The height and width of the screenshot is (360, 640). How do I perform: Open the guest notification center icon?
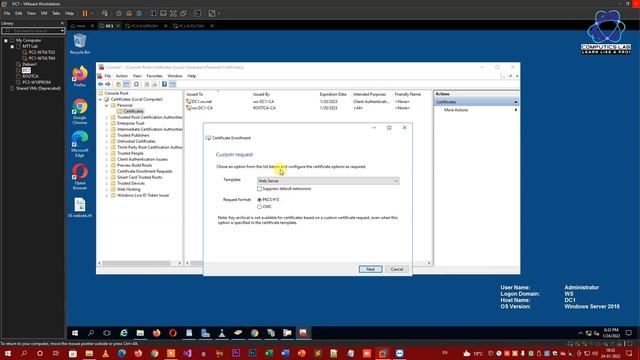(x=629, y=333)
